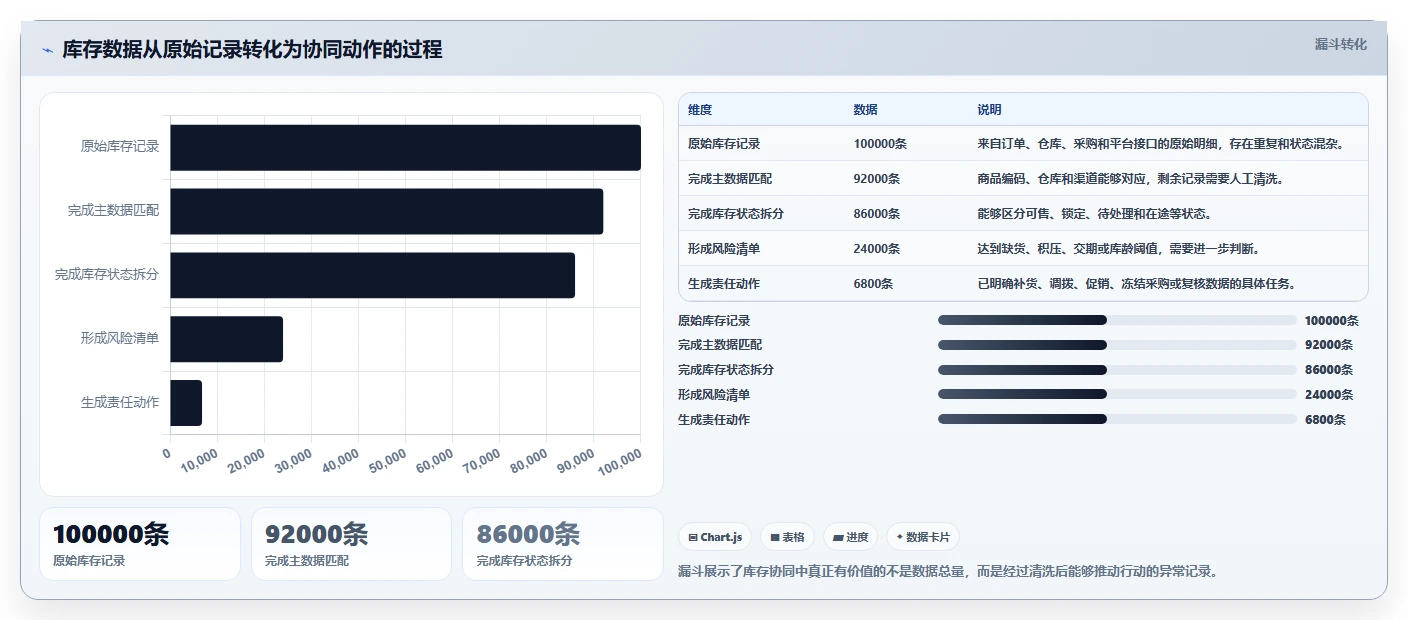This screenshot has width=1408, height=620.
Task: Open the 100000条 原始库存记录 data card
Action: coord(140,544)
